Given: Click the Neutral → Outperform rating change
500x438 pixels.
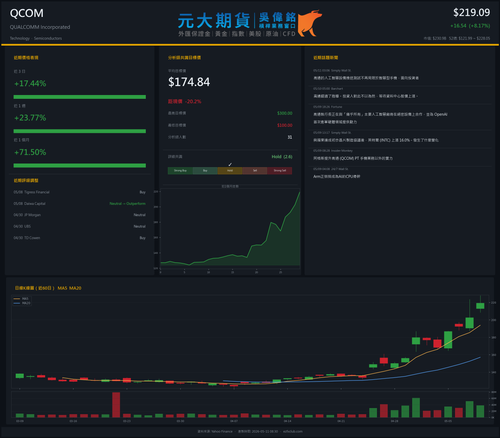Looking at the screenshot, I should (x=127, y=203).
